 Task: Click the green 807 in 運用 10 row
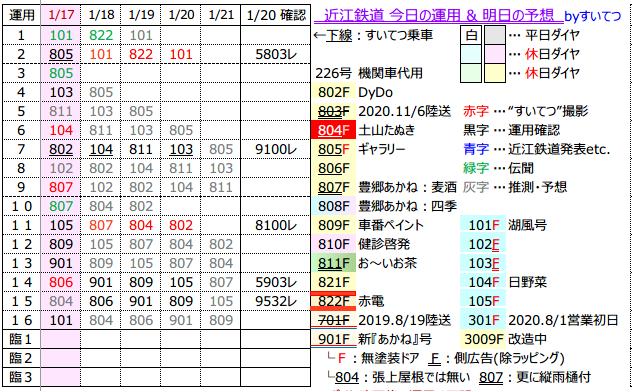pos(61,206)
